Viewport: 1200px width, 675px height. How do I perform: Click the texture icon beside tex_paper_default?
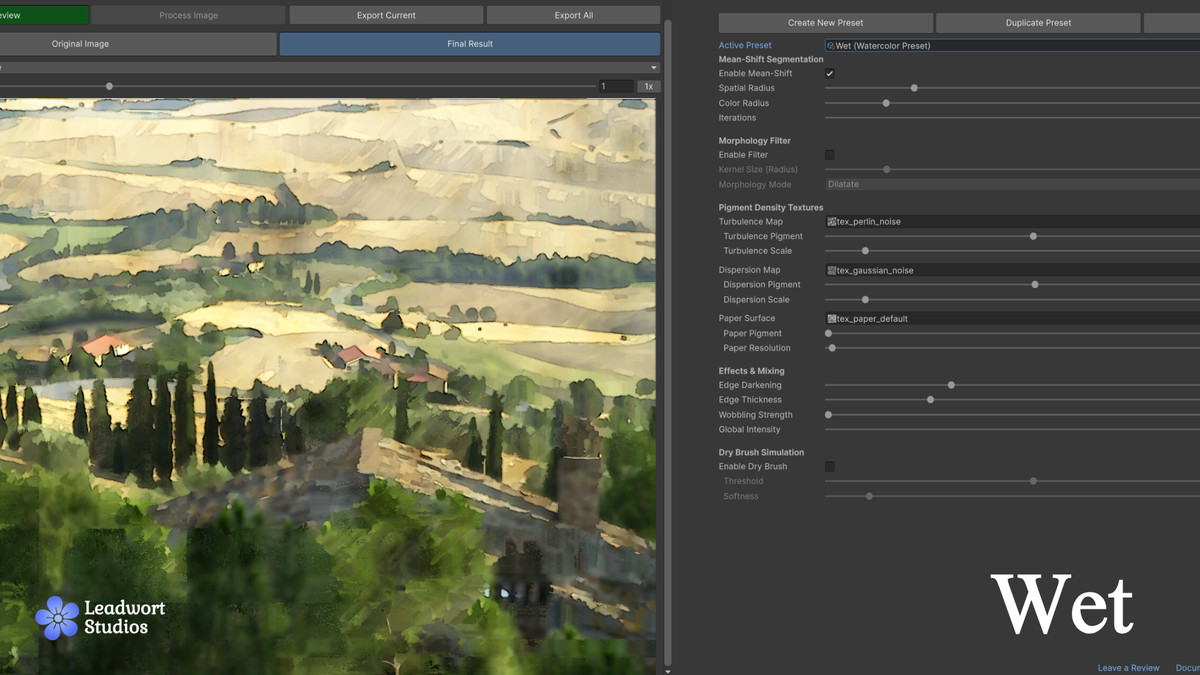coord(831,319)
